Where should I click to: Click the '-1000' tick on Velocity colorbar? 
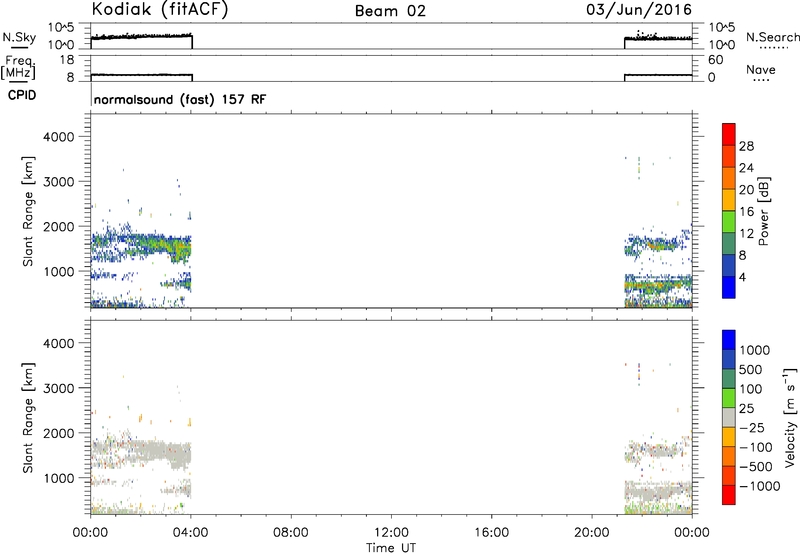point(760,486)
